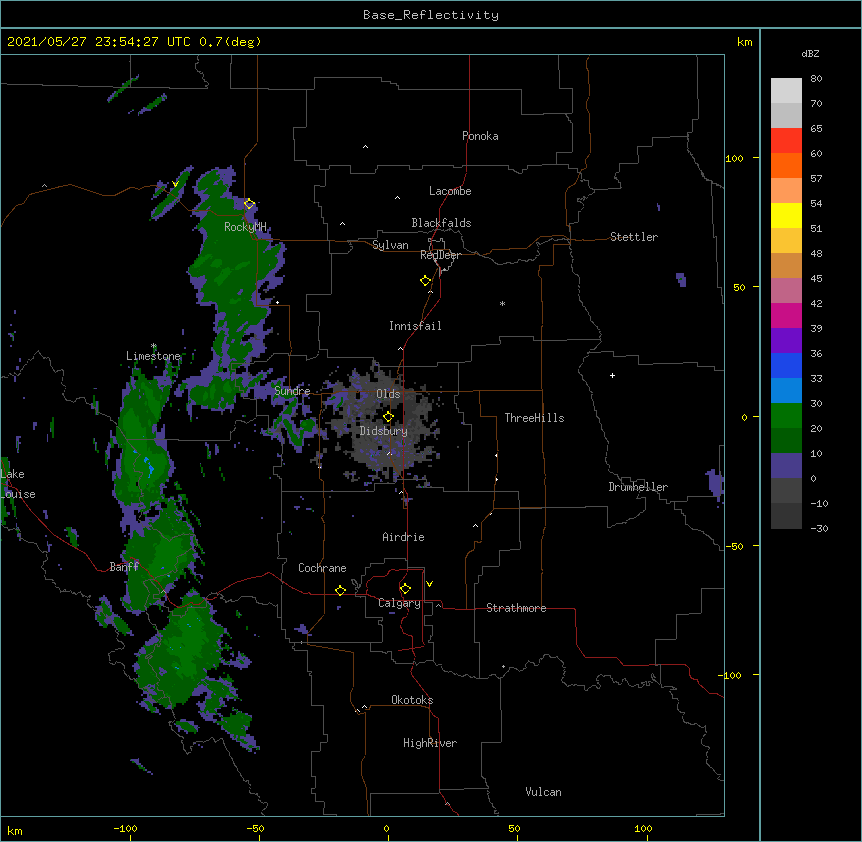Click the ThreeHills label
The height and width of the screenshot is (842, 862).
[x=534, y=418]
